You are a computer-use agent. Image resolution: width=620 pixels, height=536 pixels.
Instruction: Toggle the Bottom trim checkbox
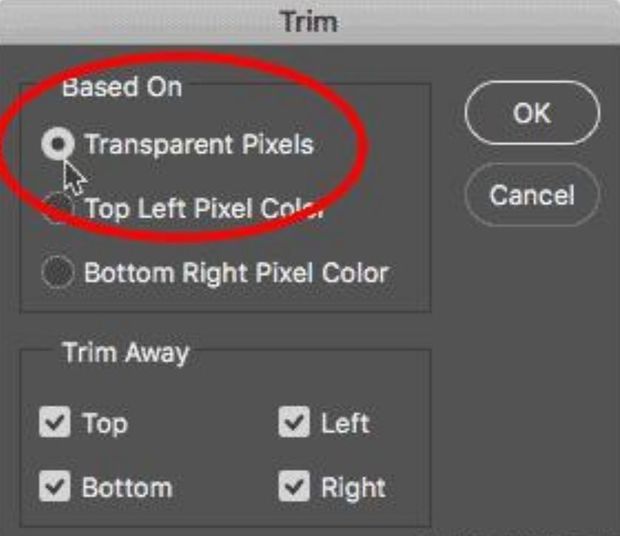pos(54,488)
